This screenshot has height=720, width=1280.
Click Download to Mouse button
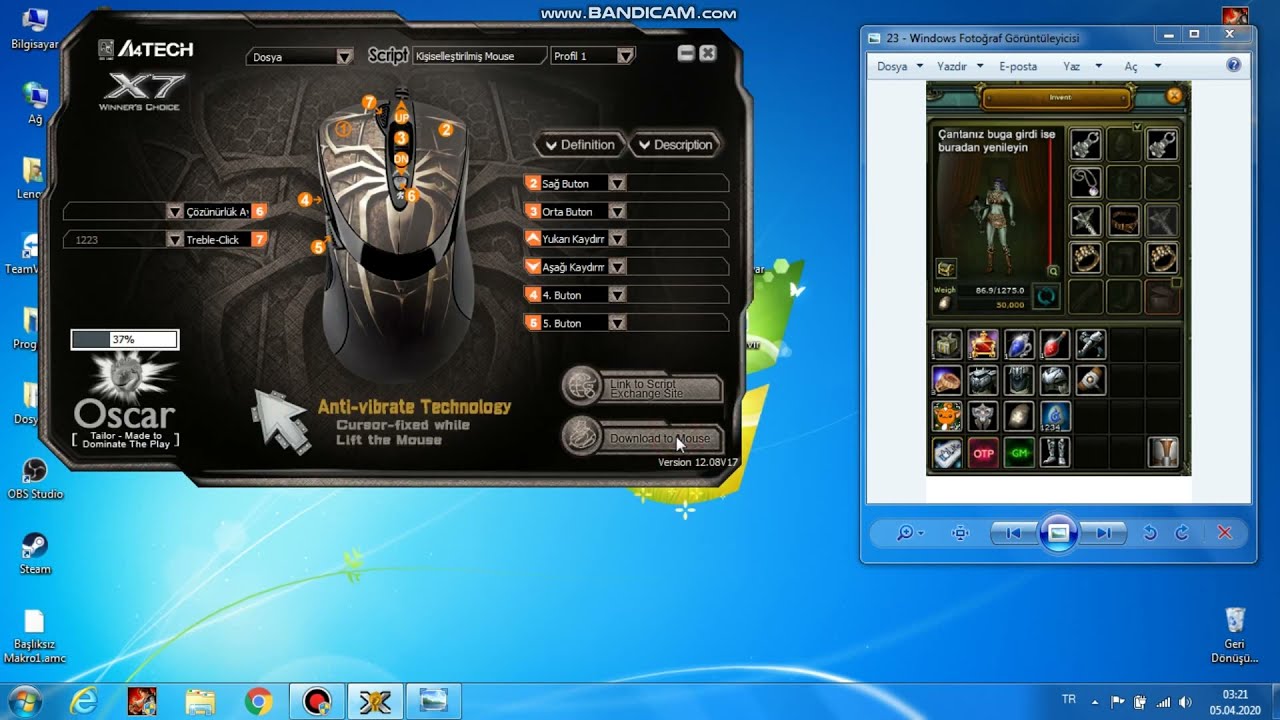[x=660, y=438]
